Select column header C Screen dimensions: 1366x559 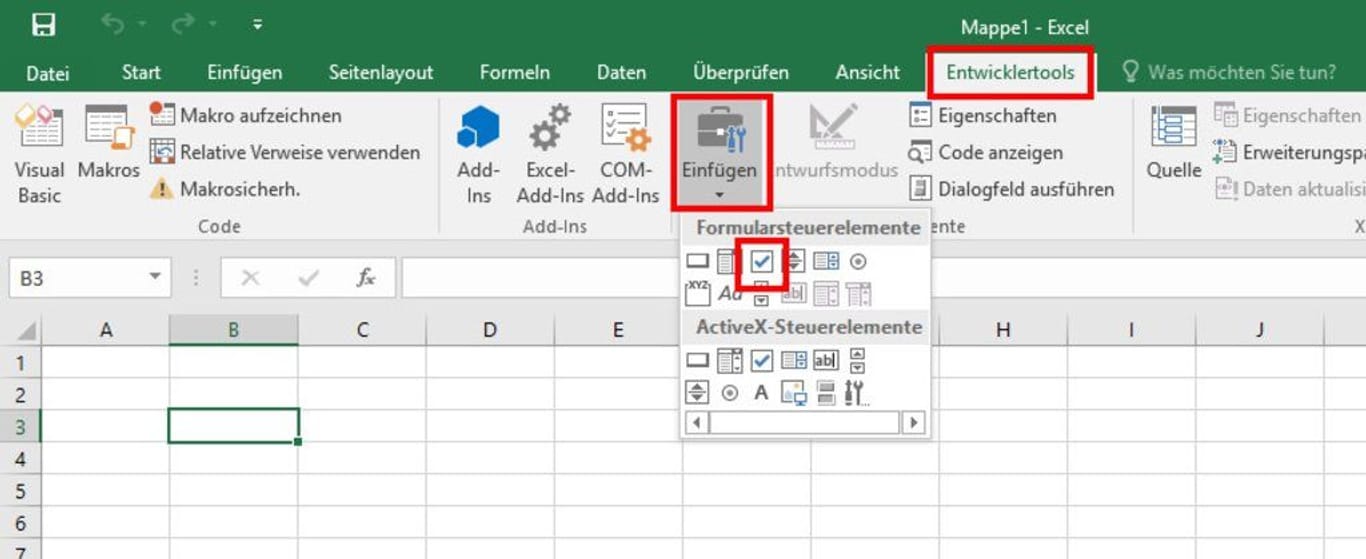[362, 330]
